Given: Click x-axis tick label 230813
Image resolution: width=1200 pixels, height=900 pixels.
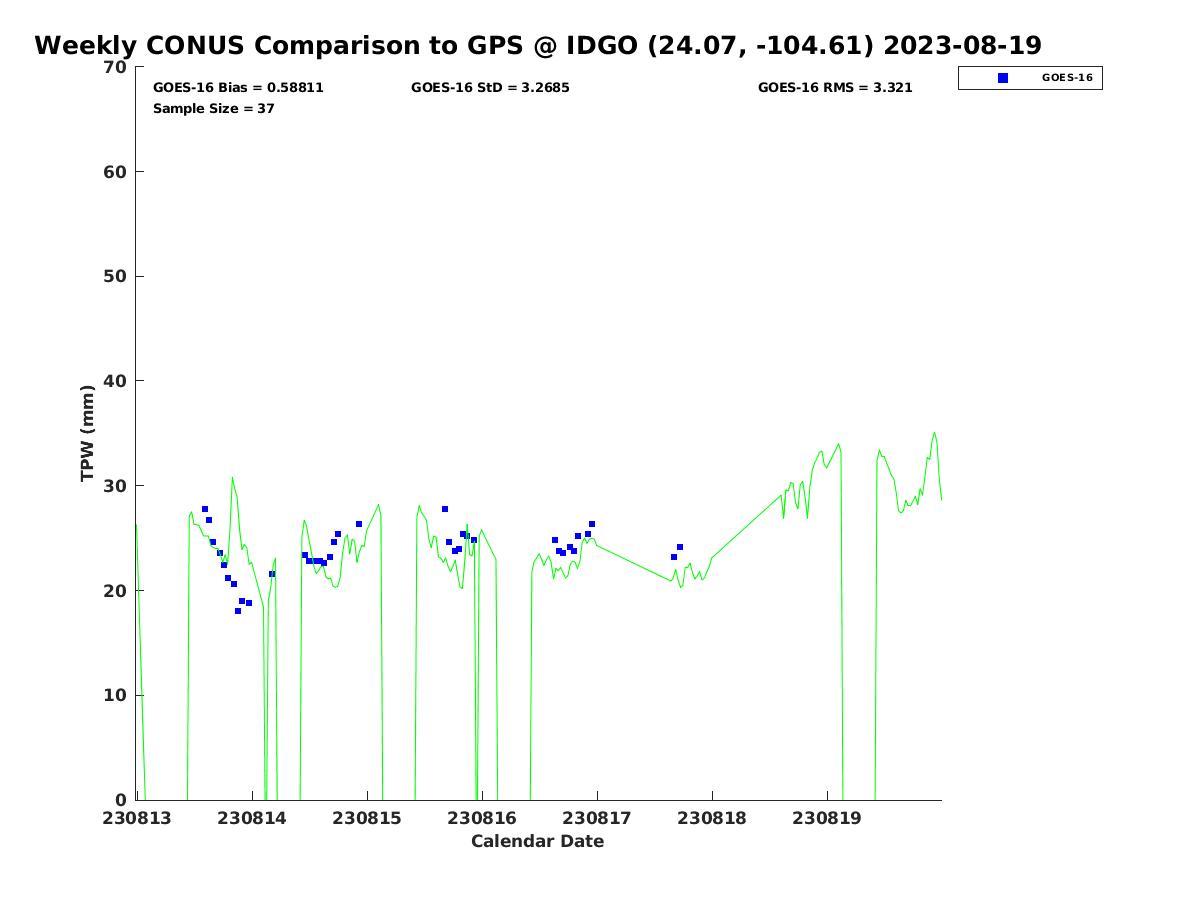Looking at the screenshot, I should click(137, 818).
